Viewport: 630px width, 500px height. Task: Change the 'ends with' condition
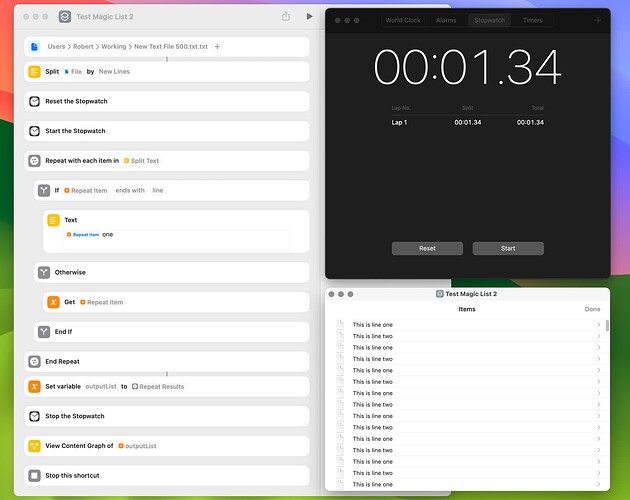(130, 191)
